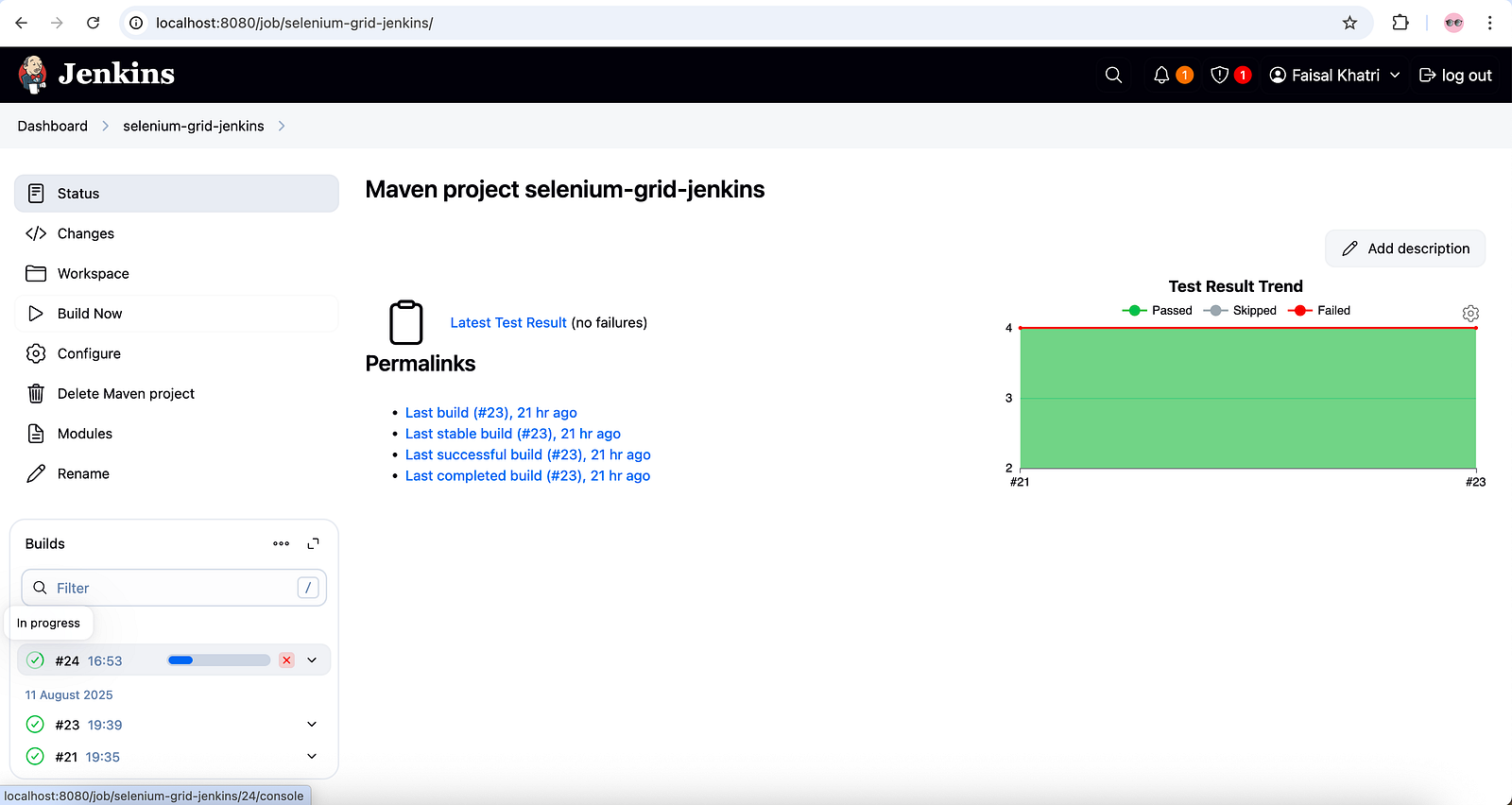Image resolution: width=1512 pixels, height=805 pixels.
Task: Open browser extensions puzzle icon
Action: (1400, 23)
